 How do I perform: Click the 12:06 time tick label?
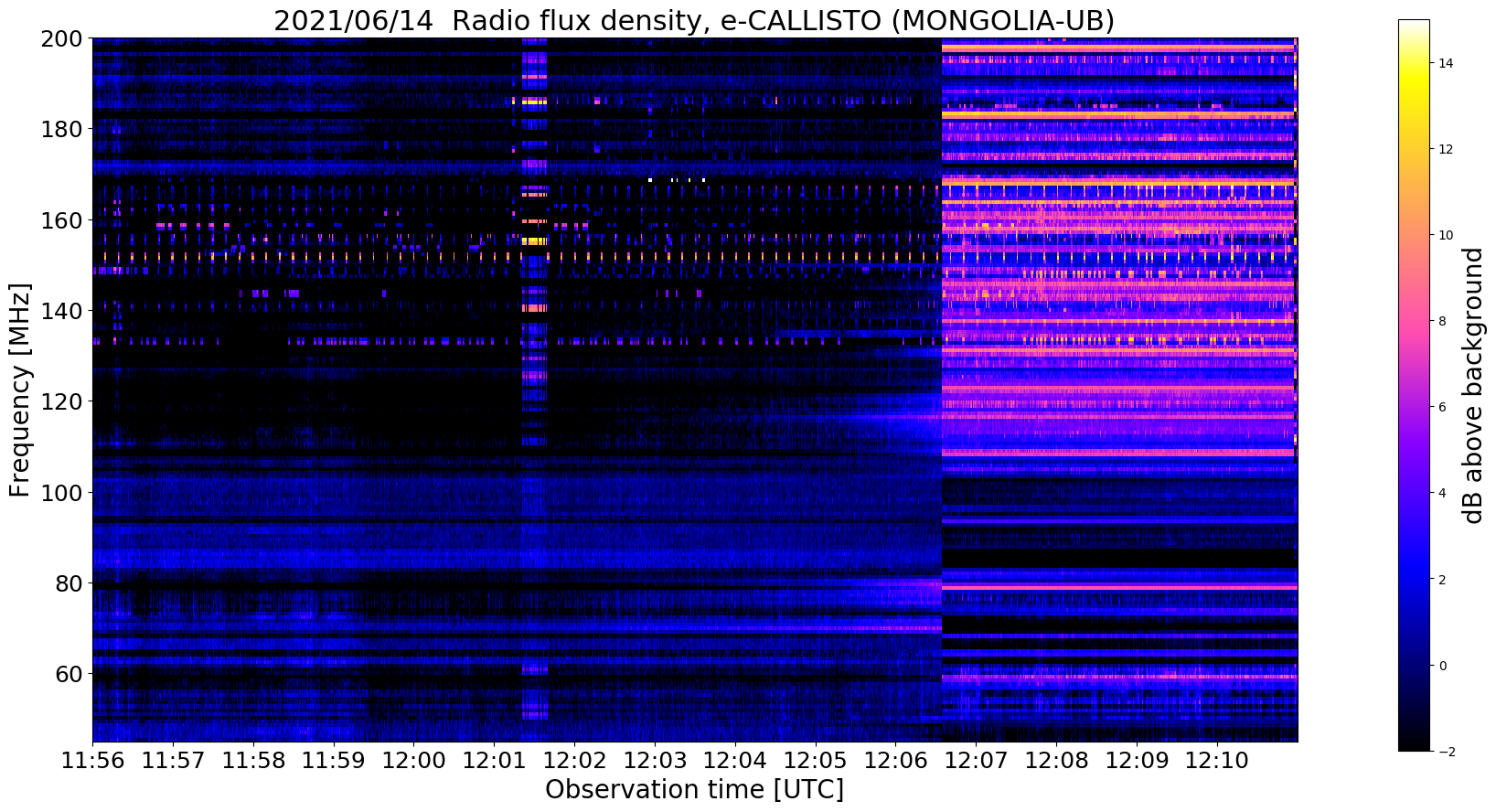tap(897, 761)
